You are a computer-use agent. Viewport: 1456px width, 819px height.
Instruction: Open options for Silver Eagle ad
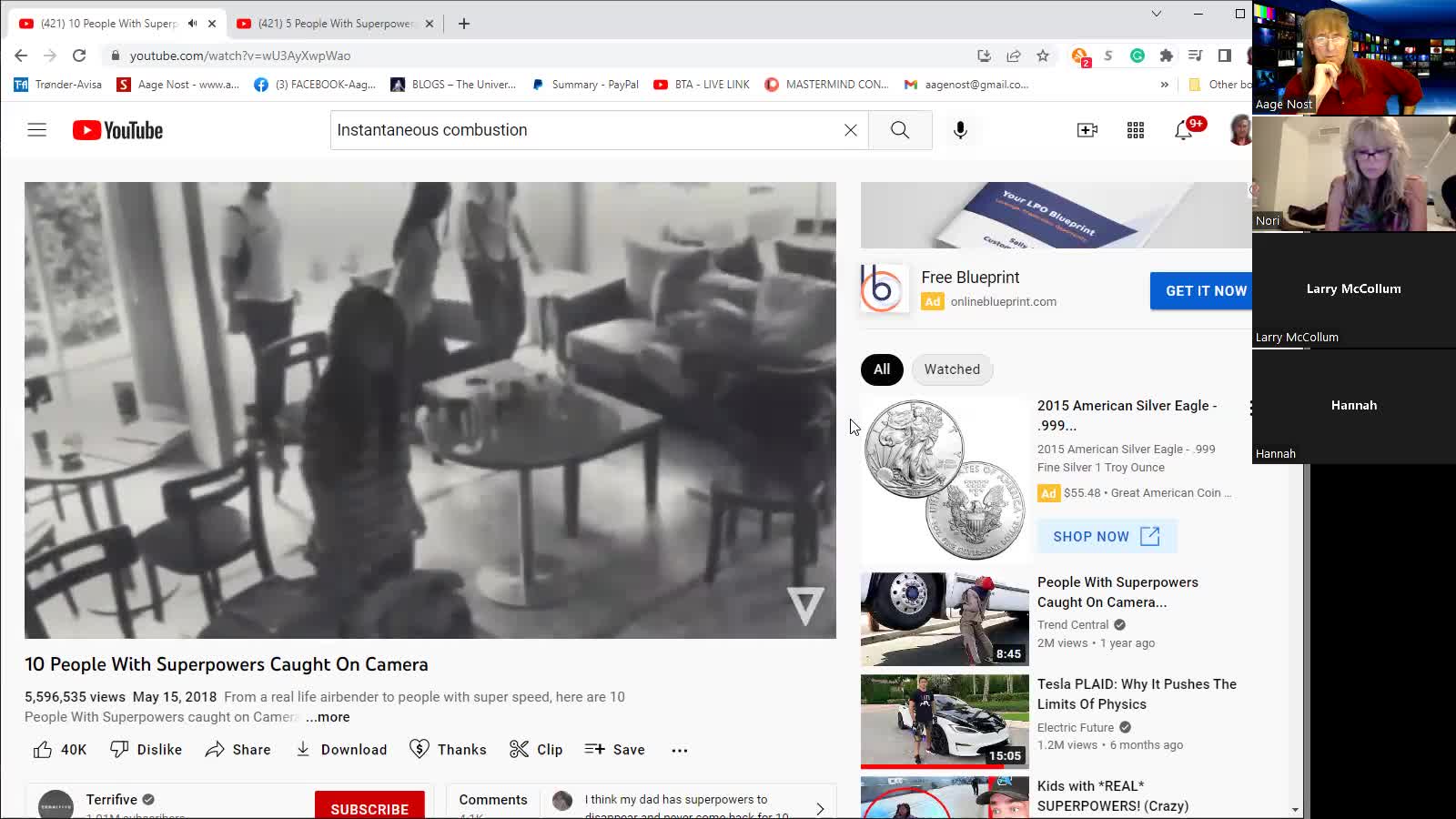[1250, 409]
